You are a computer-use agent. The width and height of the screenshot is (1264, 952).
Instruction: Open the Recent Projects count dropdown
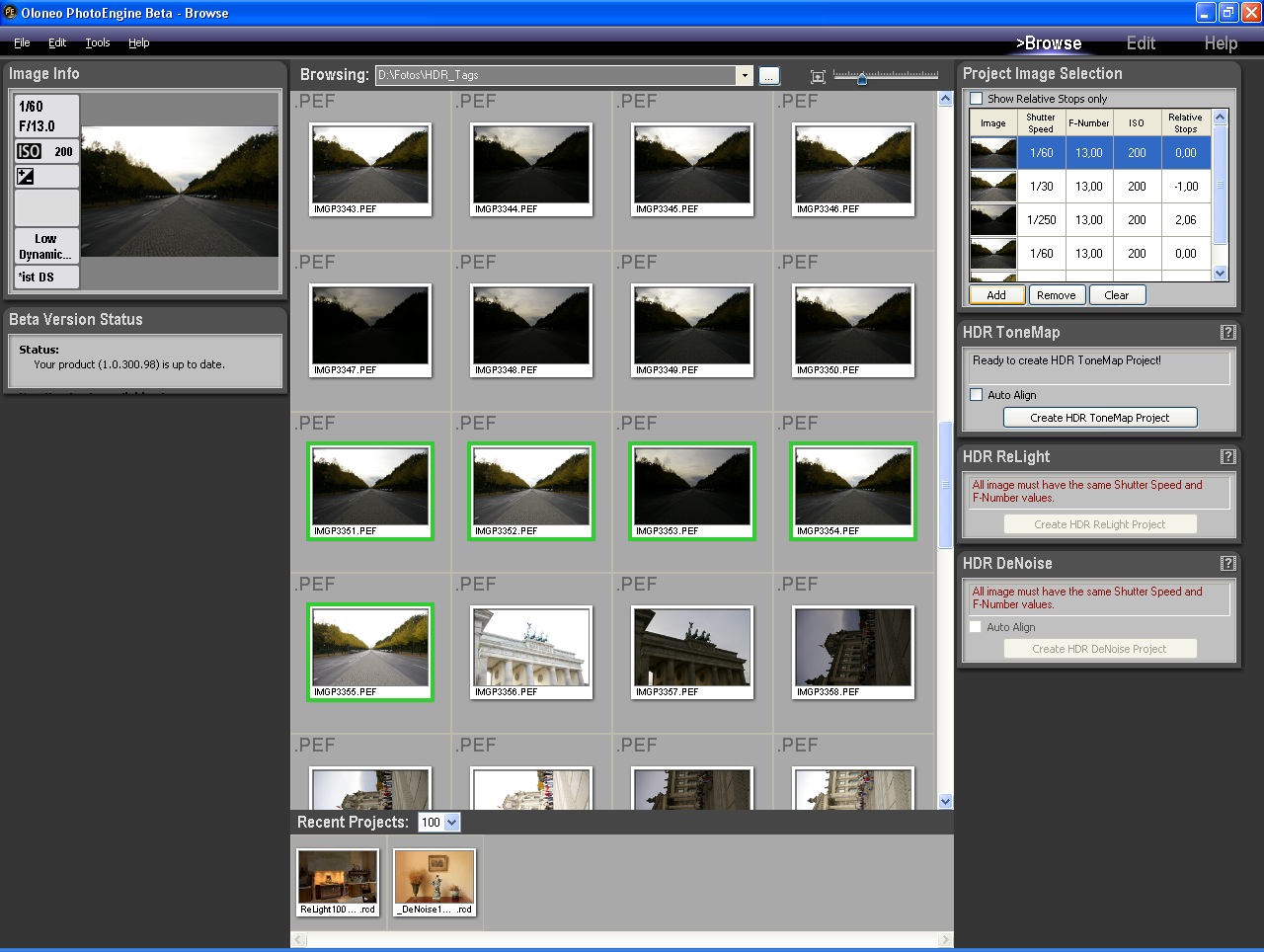click(452, 822)
